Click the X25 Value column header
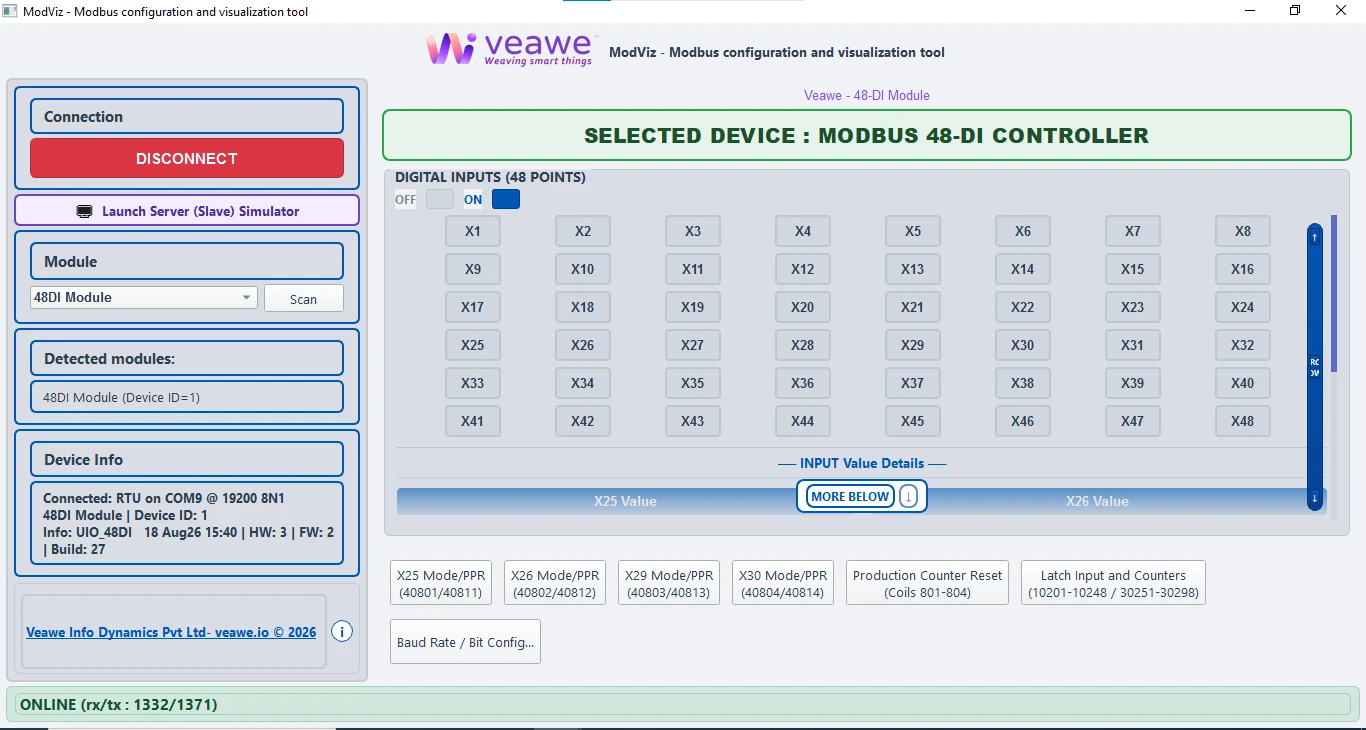 (625, 501)
